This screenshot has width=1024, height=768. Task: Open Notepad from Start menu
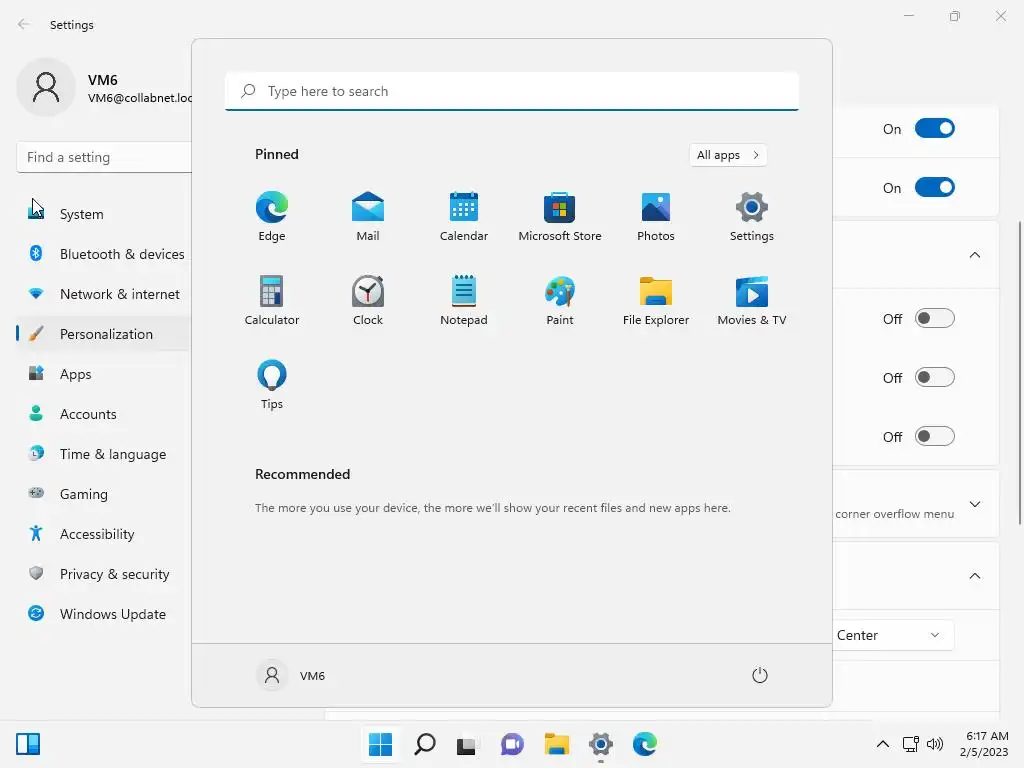[x=464, y=300]
